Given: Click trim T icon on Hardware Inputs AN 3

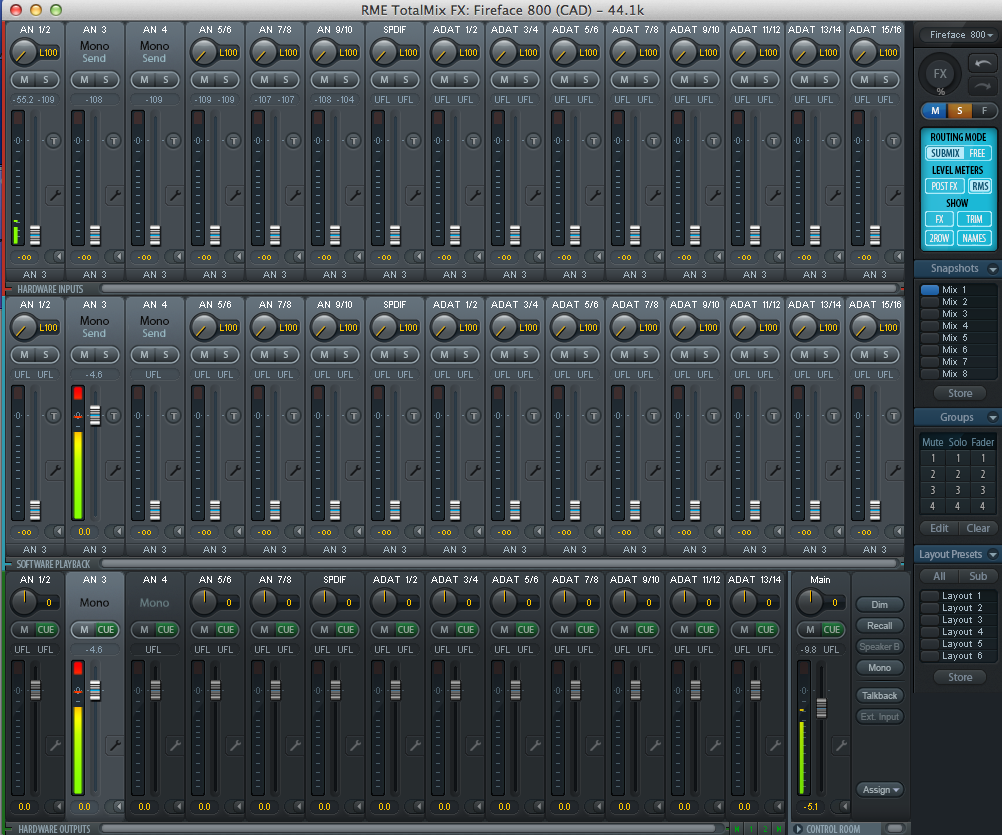Looking at the screenshot, I should 114,141.
